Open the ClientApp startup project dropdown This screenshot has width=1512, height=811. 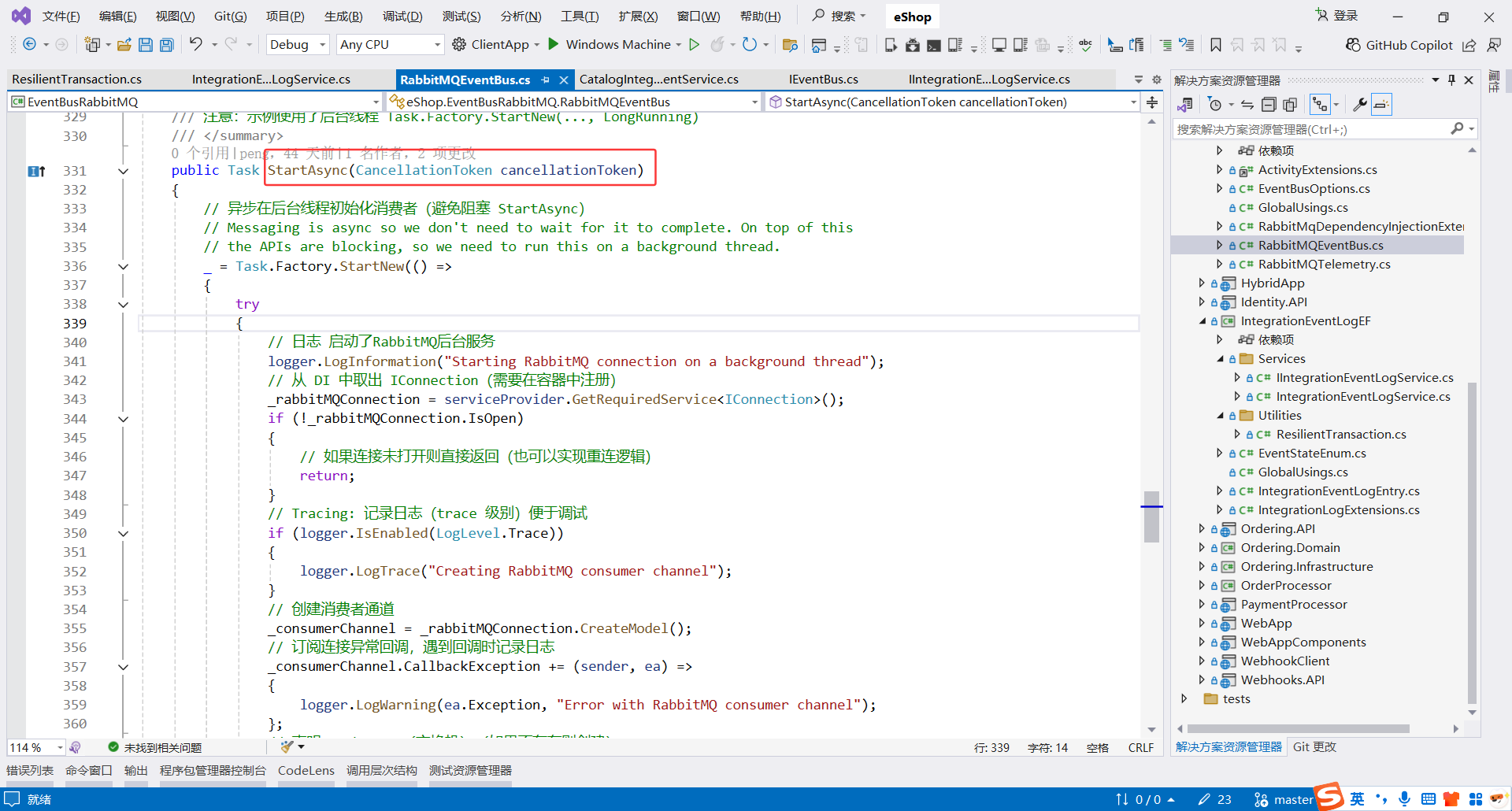(537, 45)
